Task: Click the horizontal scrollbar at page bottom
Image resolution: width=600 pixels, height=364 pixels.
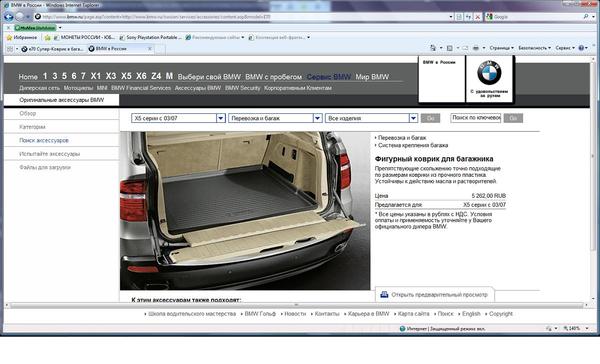Action: [297, 305]
